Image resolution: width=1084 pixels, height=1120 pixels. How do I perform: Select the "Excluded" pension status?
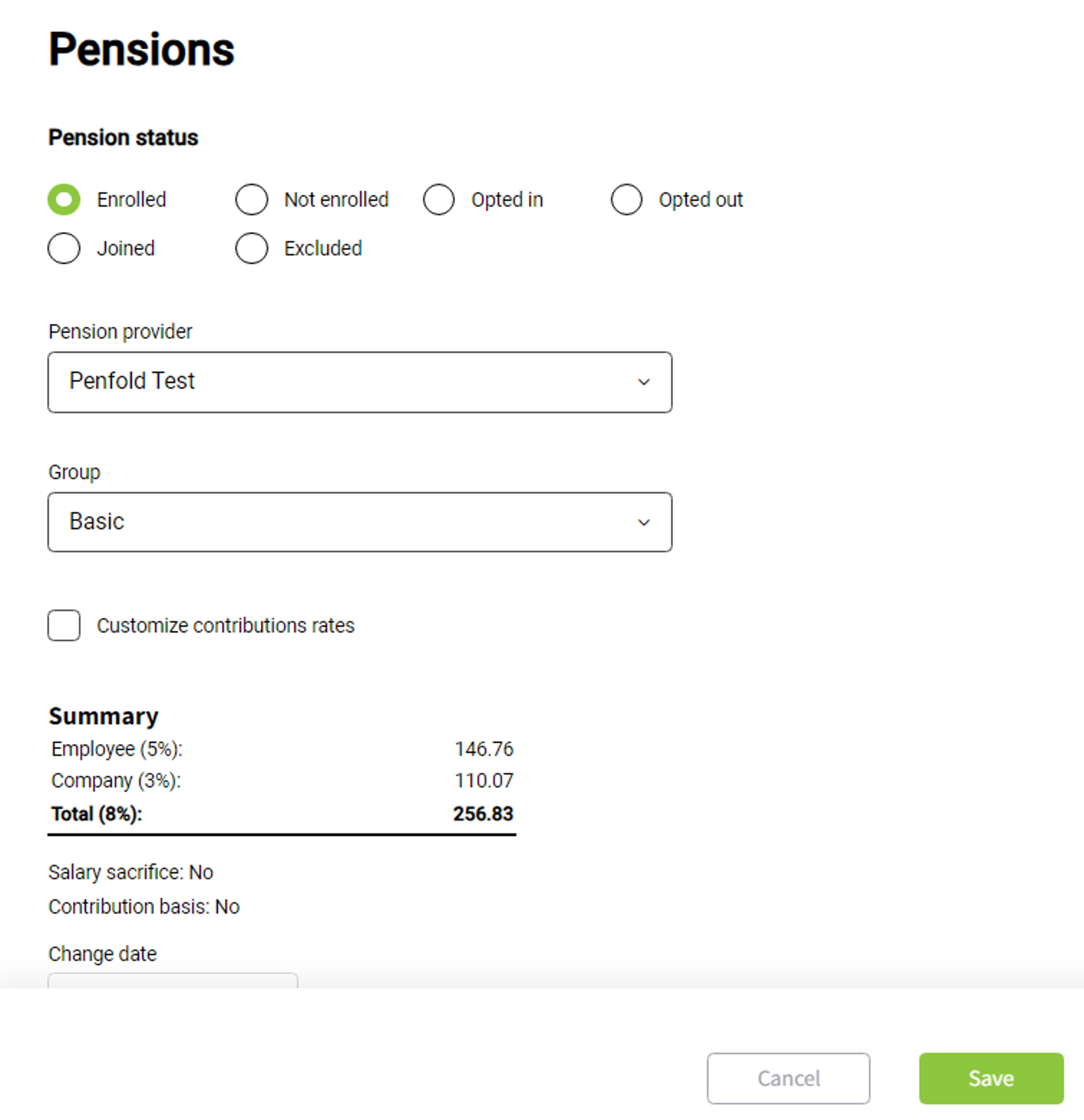252,248
